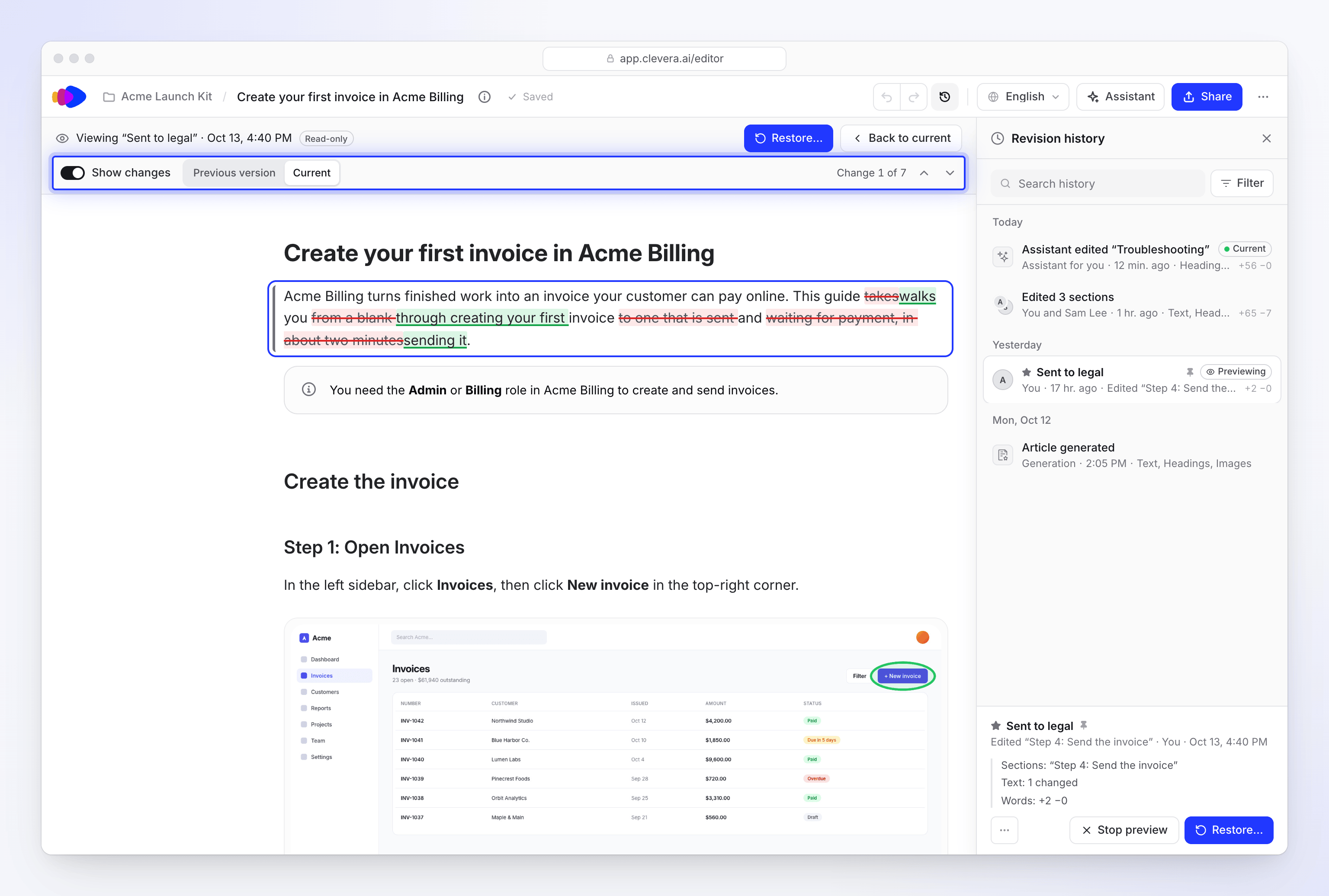Click Back to current
Screen dimensions: 1329x896
pyautogui.click(x=902, y=138)
